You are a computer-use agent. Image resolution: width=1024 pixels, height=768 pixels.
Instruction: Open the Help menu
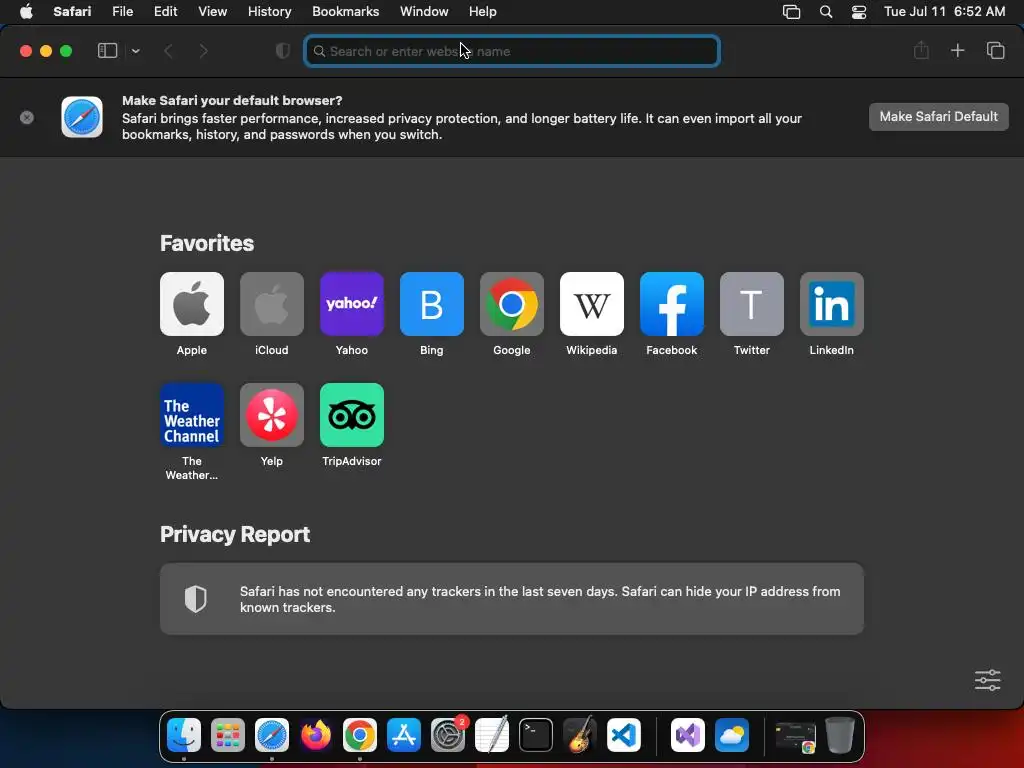(x=483, y=11)
